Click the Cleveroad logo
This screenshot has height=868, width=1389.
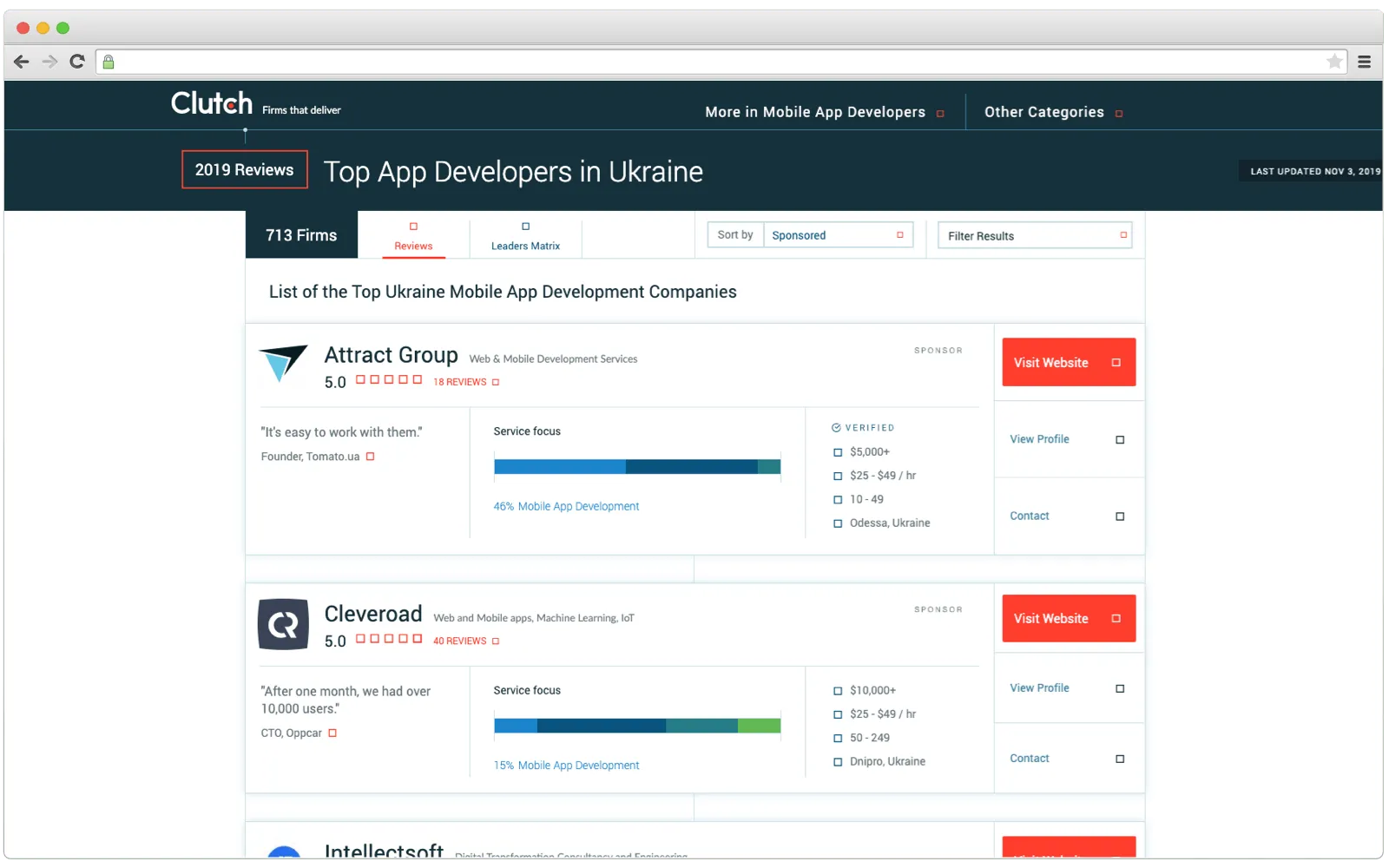[x=283, y=624]
